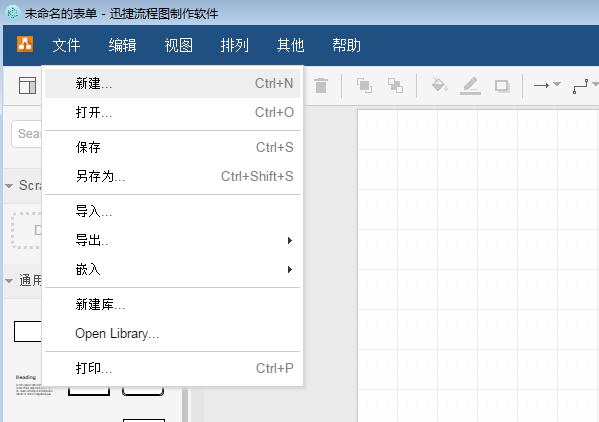Choose 新建库... menu entry
The width and height of the screenshot is (599, 422).
tap(172, 304)
